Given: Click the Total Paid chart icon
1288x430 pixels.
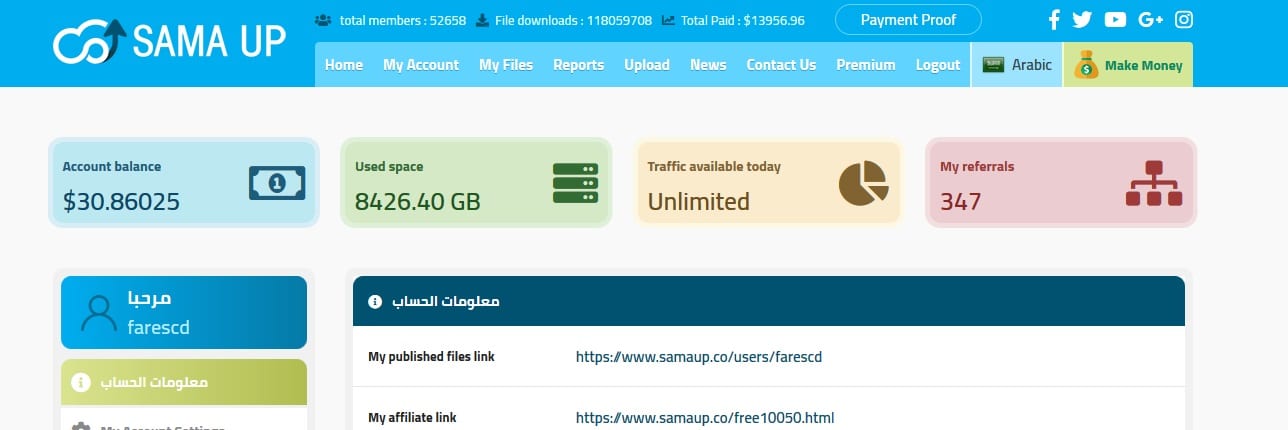Looking at the screenshot, I should point(668,20).
